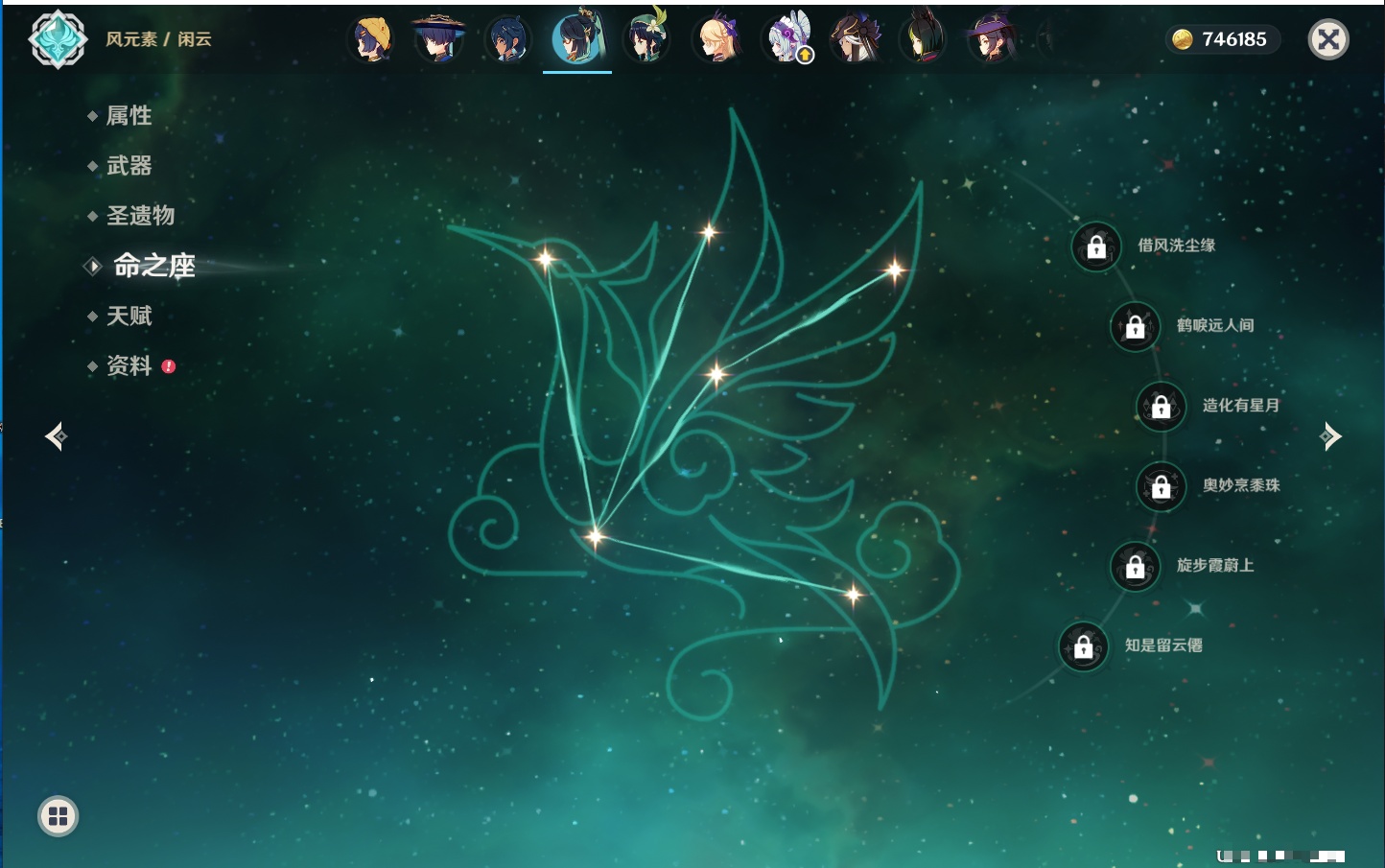Viewport: 1385px width, 868px height.
Task: Click the star at the crane's feet
Action: pos(595,535)
